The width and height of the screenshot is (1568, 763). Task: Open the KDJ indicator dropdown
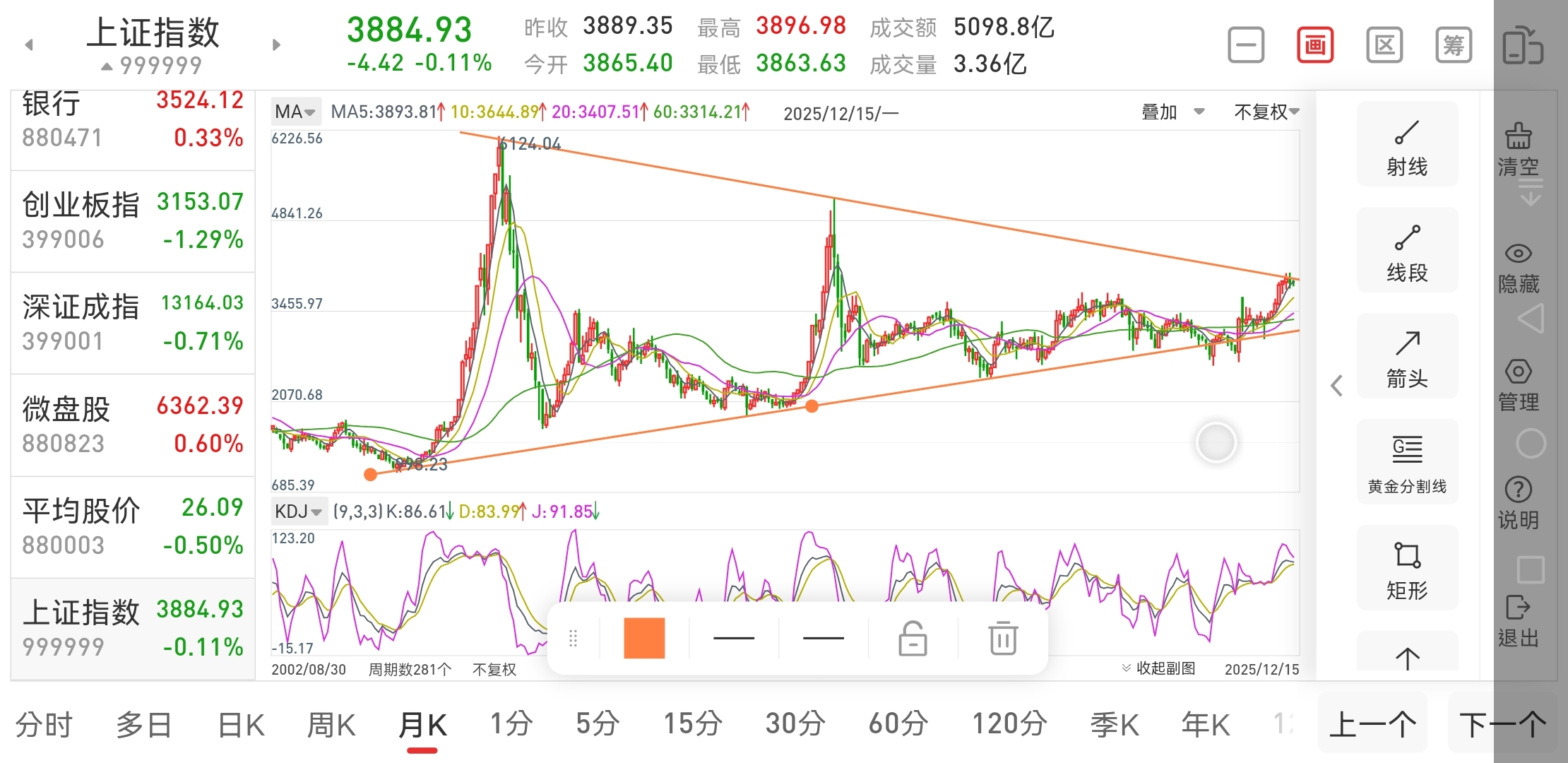(x=298, y=511)
